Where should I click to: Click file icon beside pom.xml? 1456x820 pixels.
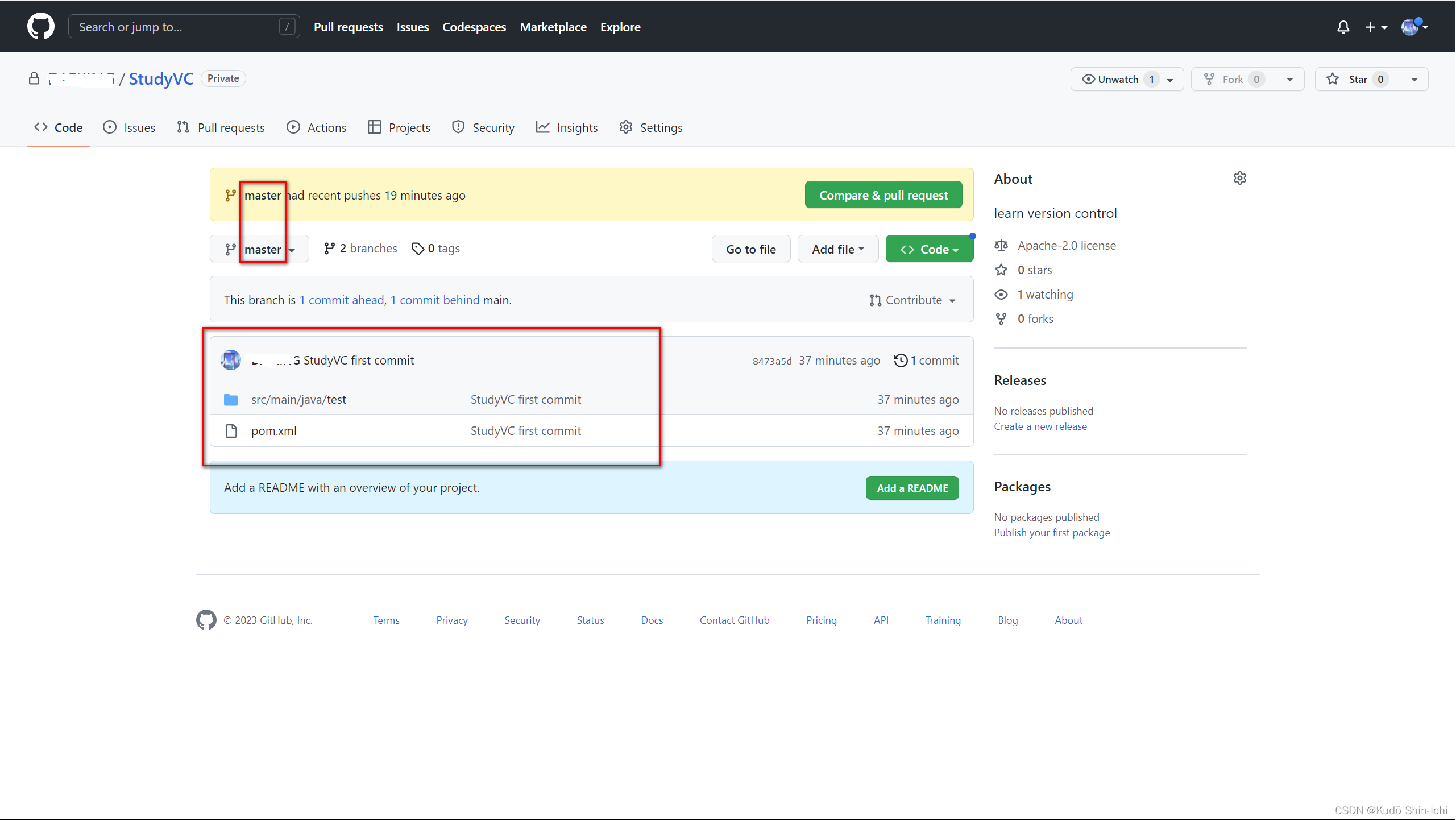(x=231, y=431)
